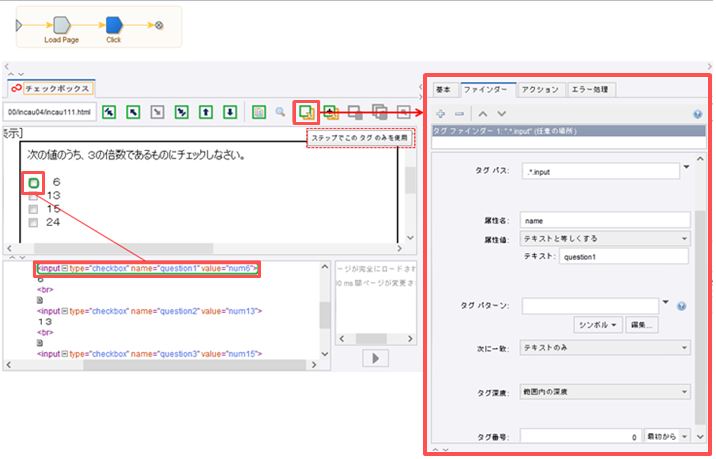Click the シンボル button
716x459 pixels.
(600, 325)
